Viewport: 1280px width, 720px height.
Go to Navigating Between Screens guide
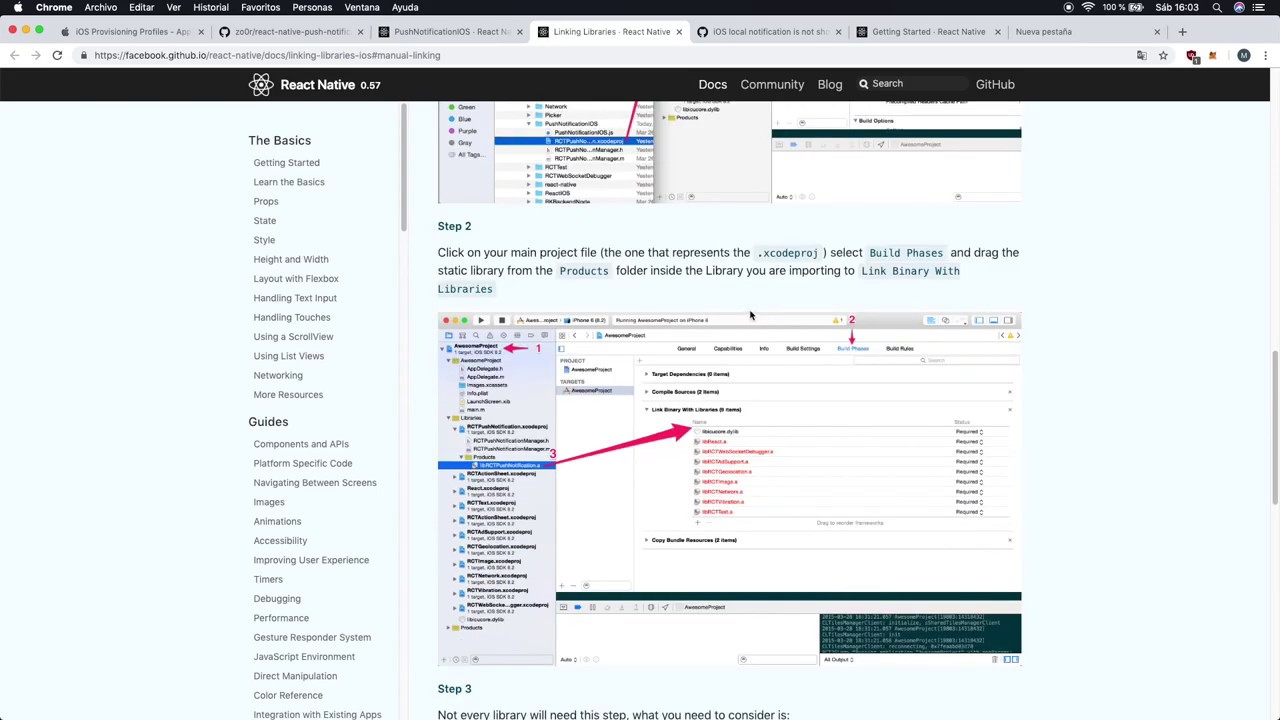[315, 483]
